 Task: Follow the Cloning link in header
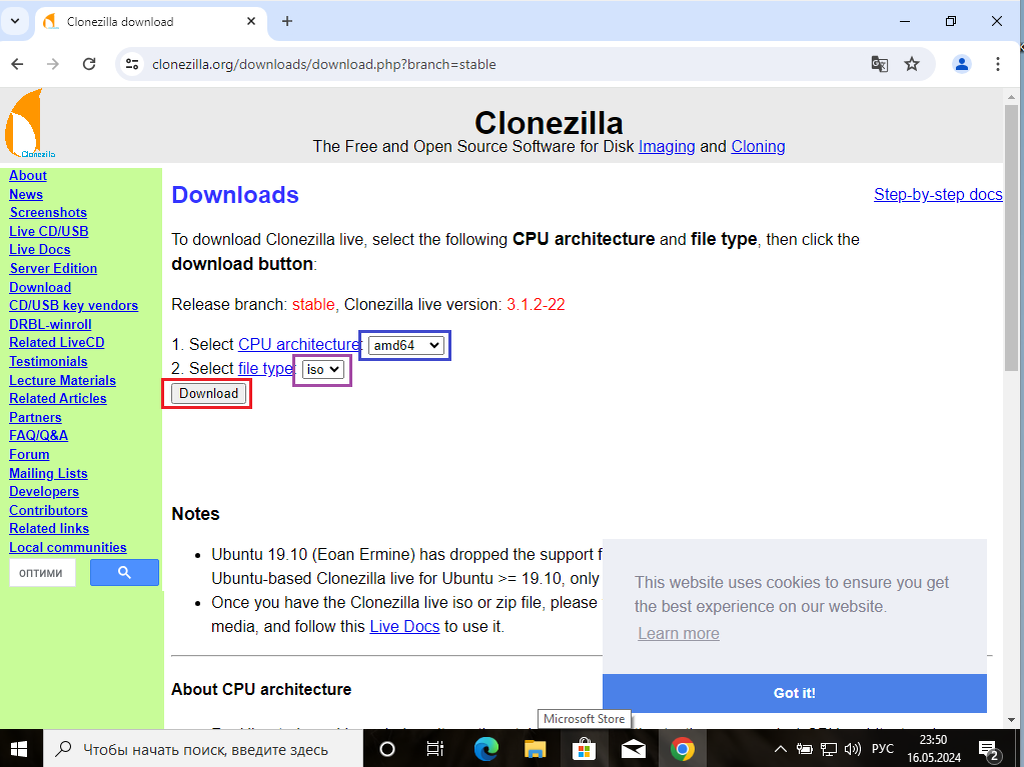758,146
